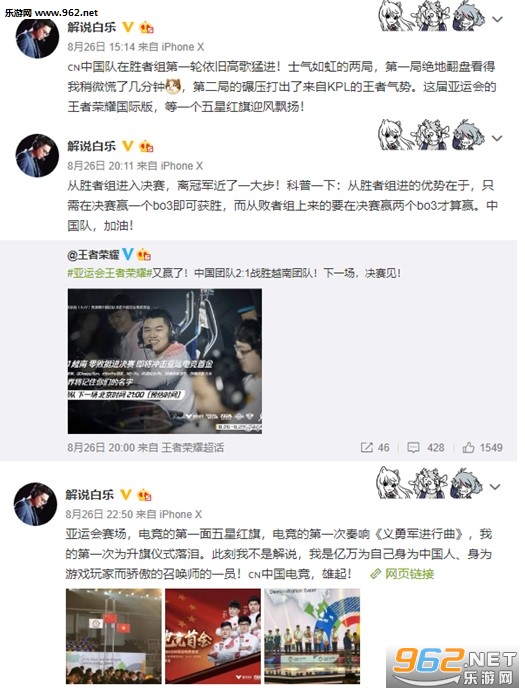The height and width of the screenshot is (694, 525).
Task: Click the verified badge next to @王者荣耀
Action: click(x=128, y=254)
